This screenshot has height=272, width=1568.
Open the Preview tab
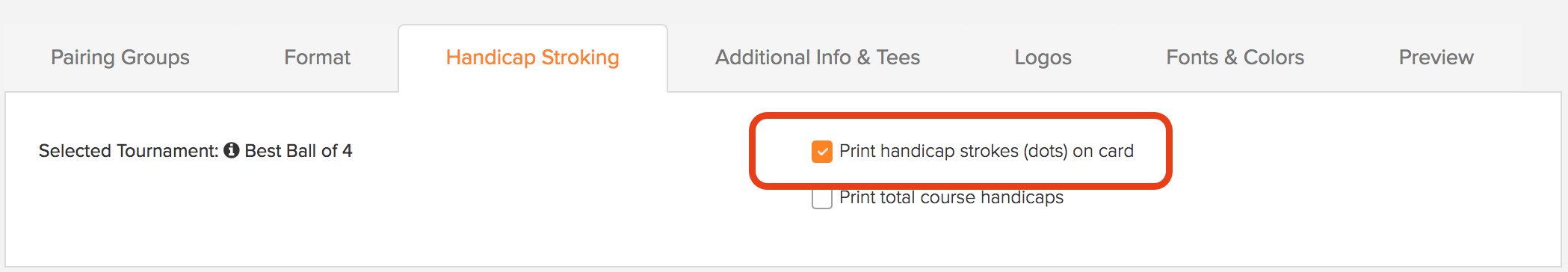[1436, 58]
